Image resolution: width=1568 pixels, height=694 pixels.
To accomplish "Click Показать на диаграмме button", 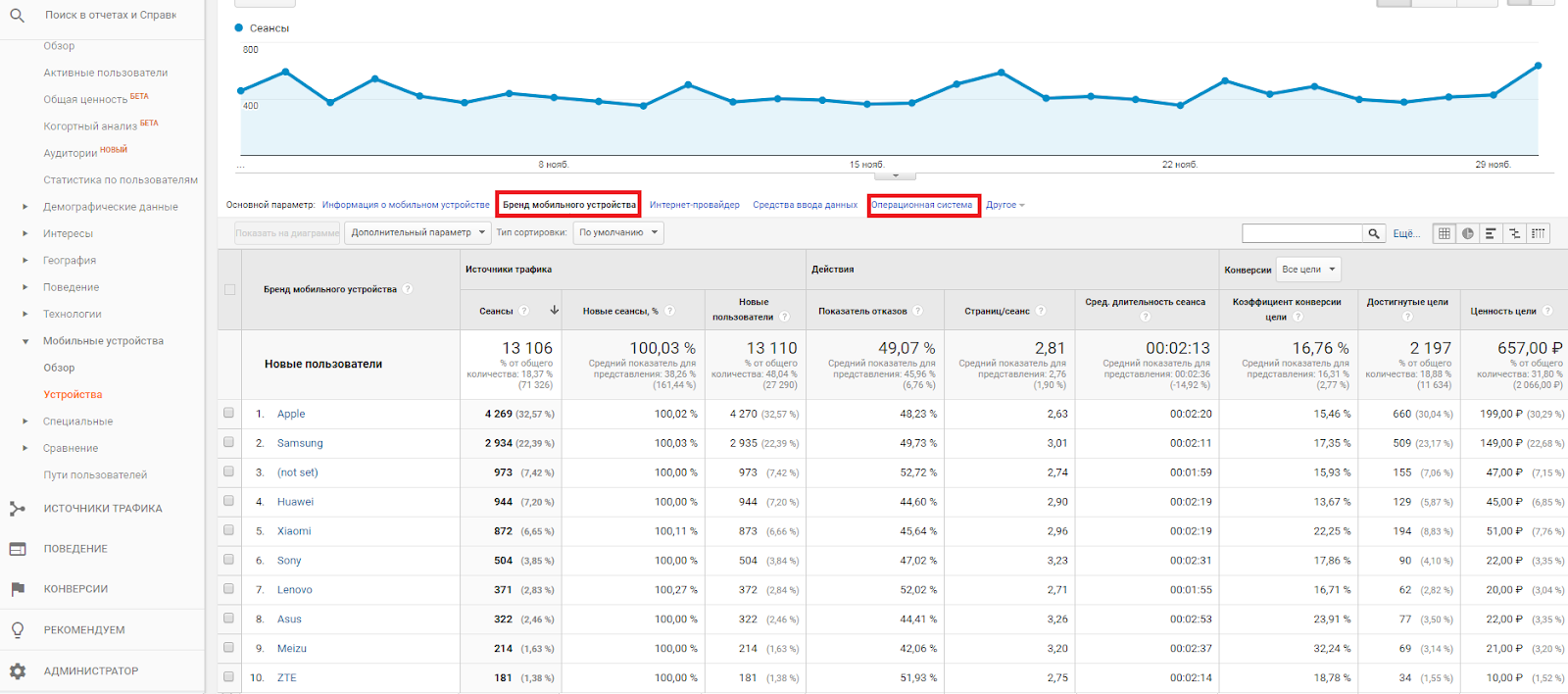I will pyautogui.click(x=287, y=232).
